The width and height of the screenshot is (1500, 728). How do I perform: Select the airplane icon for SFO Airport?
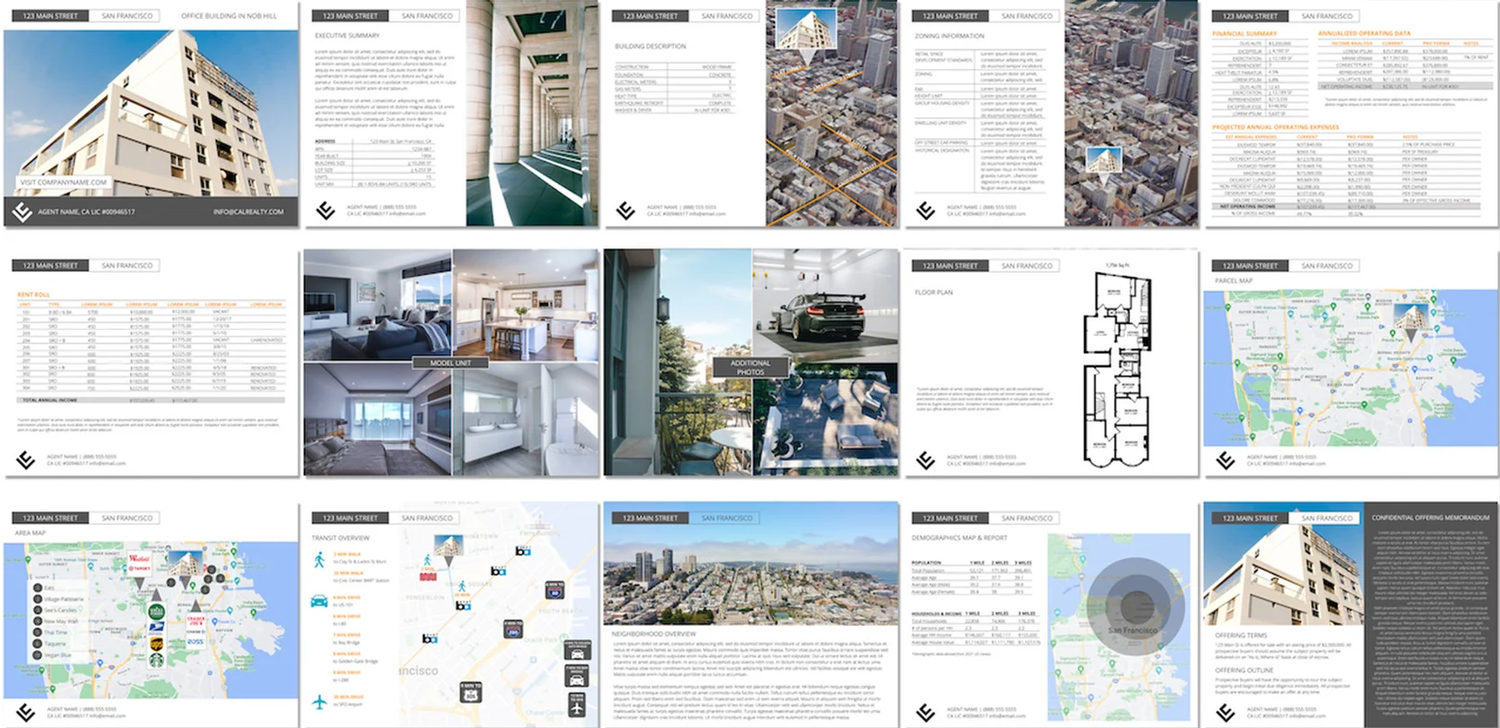pyautogui.click(x=319, y=701)
